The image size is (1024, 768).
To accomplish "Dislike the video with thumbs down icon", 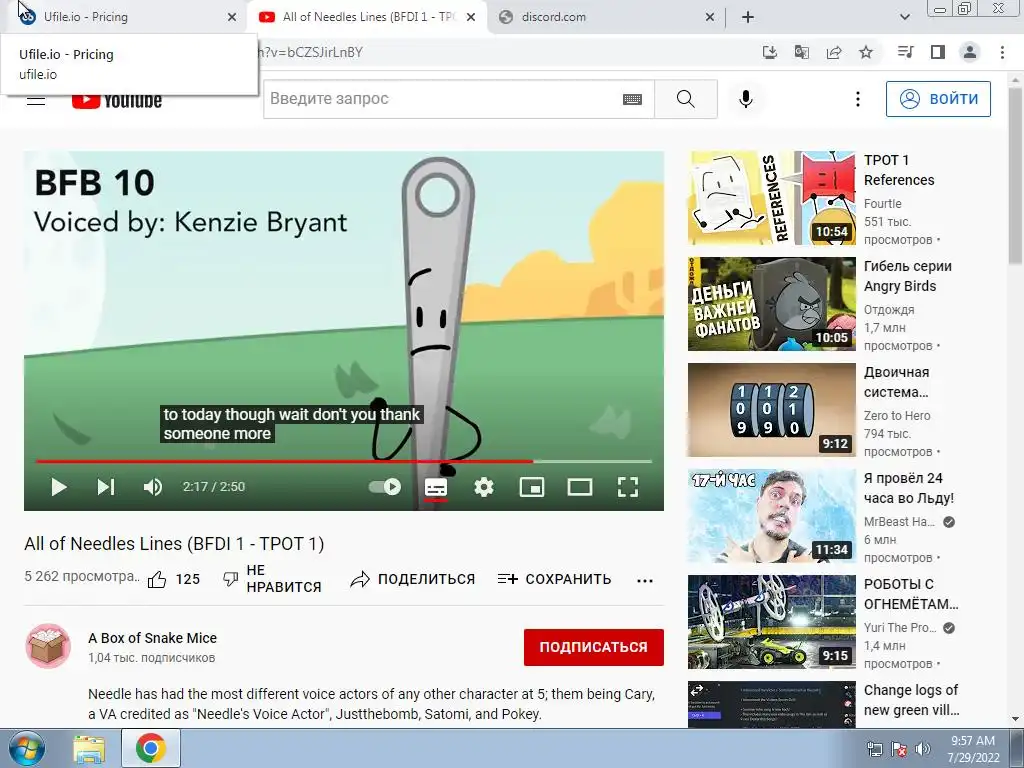I will [231, 579].
